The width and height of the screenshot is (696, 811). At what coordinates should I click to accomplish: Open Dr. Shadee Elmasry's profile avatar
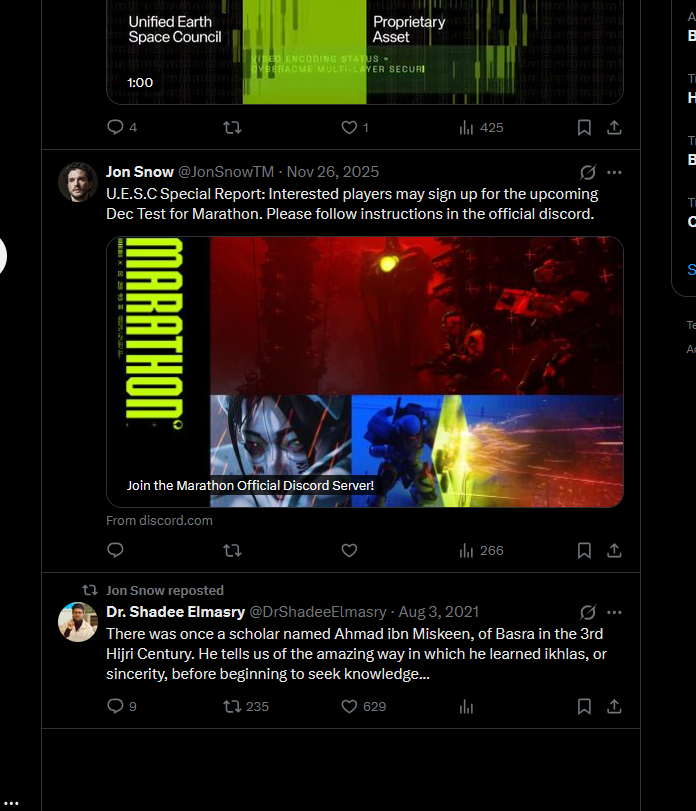pos(78,622)
